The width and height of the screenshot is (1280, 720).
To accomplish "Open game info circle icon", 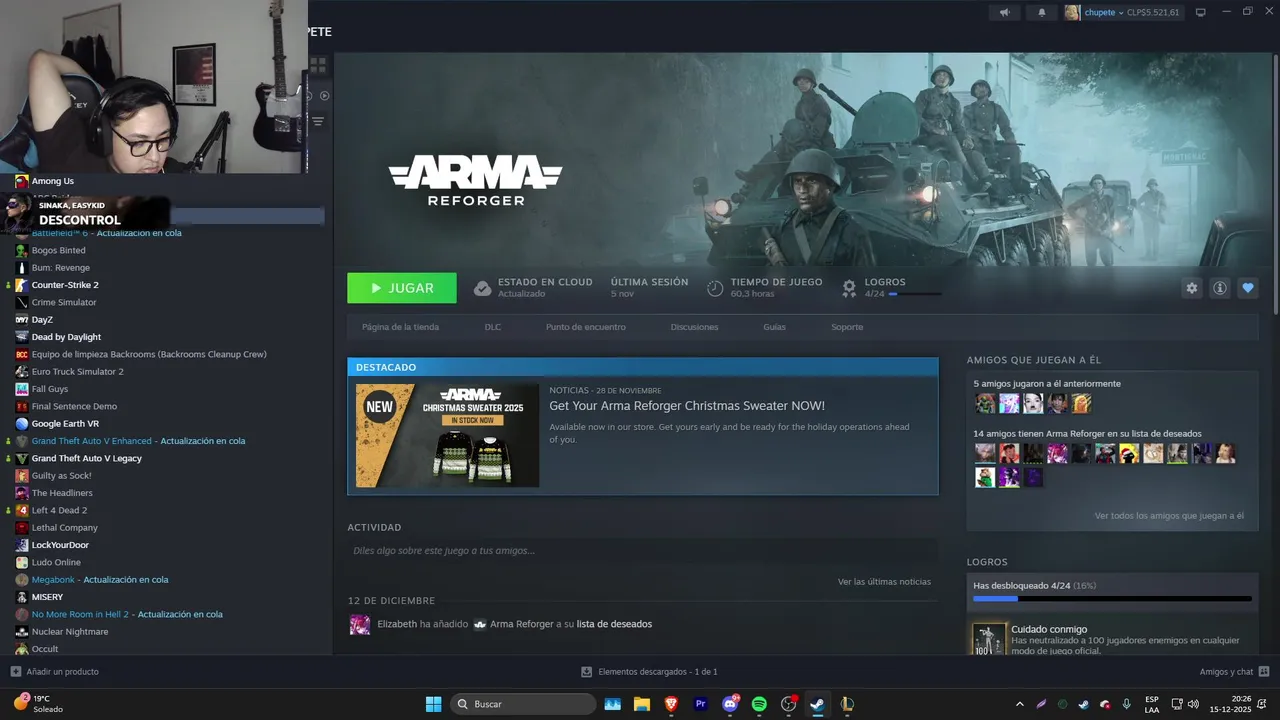I will coord(1220,288).
